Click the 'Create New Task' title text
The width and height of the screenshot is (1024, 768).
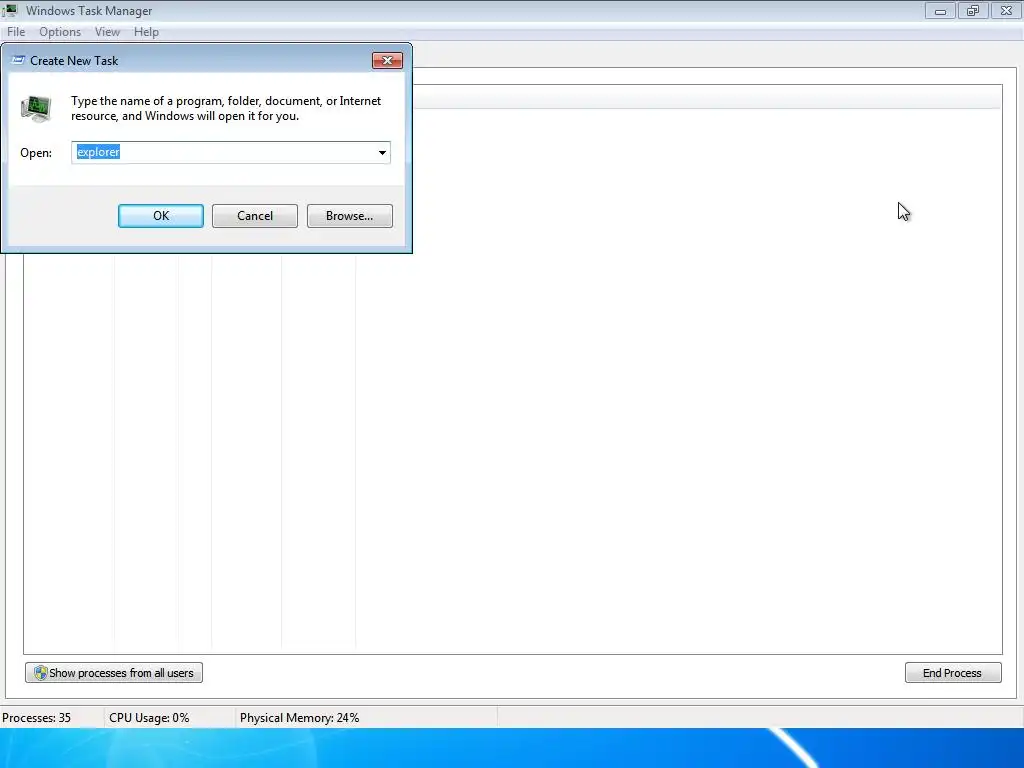click(x=74, y=61)
